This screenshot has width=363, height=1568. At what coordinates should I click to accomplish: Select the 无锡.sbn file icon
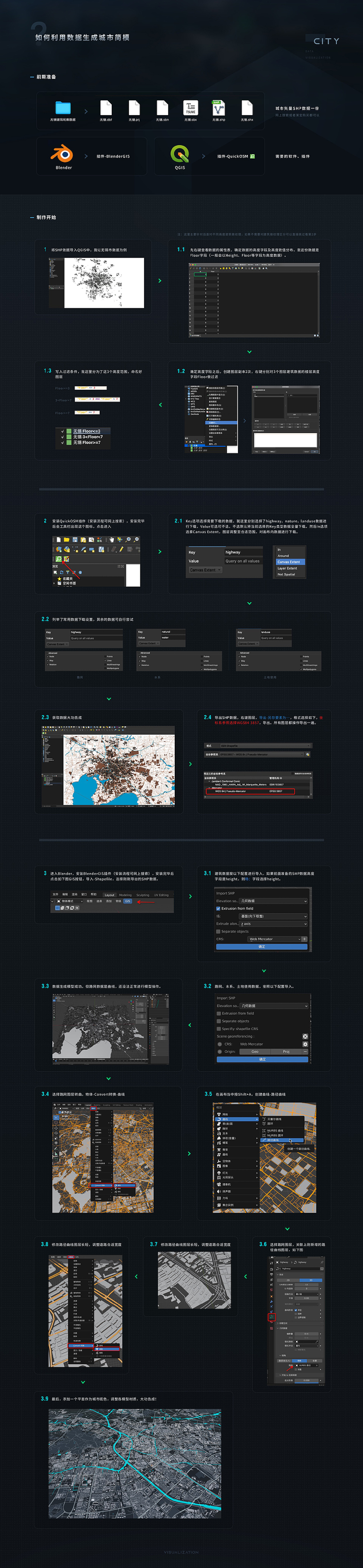[162, 108]
